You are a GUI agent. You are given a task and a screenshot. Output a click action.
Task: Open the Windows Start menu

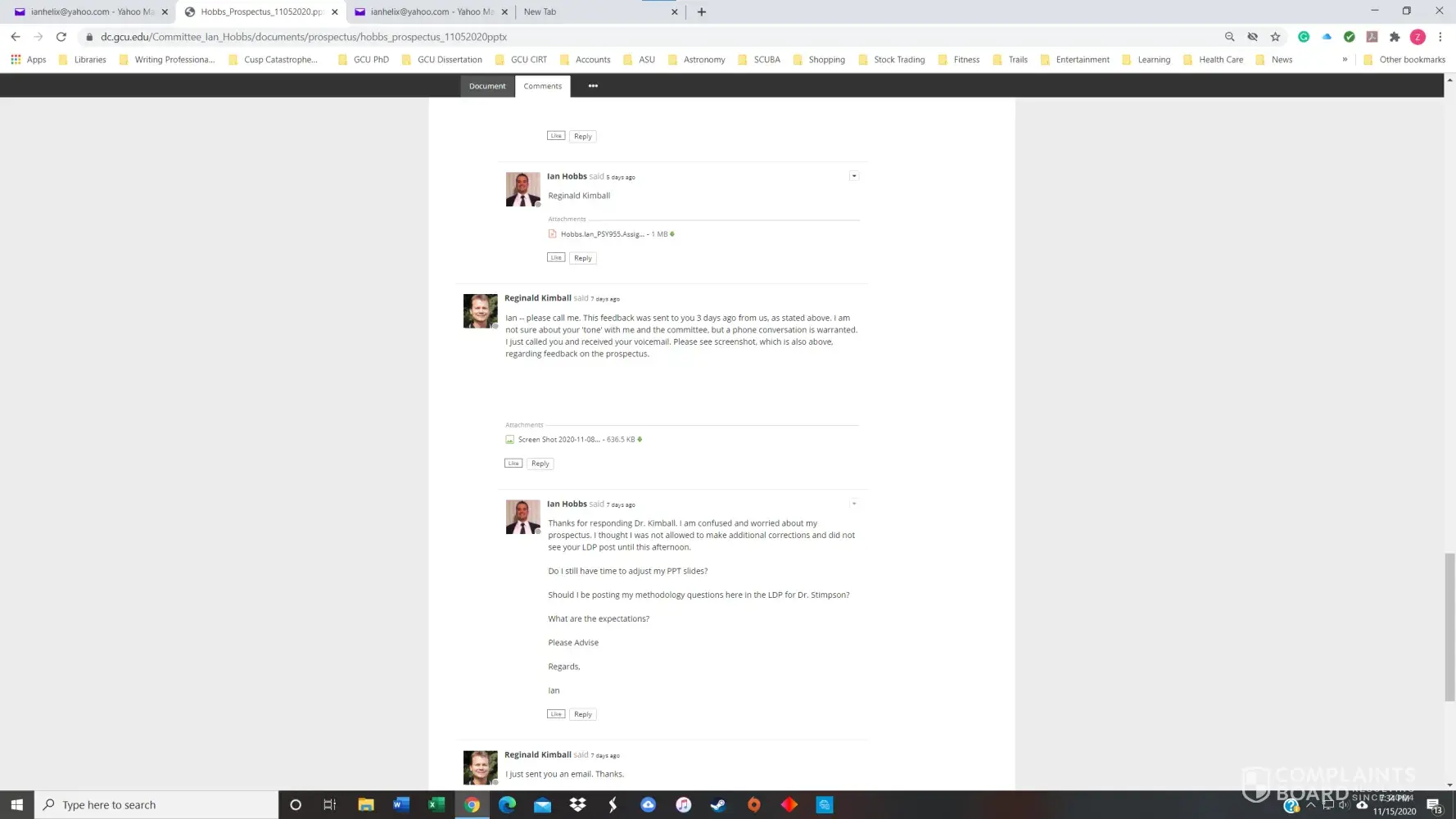(x=17, y=805)
